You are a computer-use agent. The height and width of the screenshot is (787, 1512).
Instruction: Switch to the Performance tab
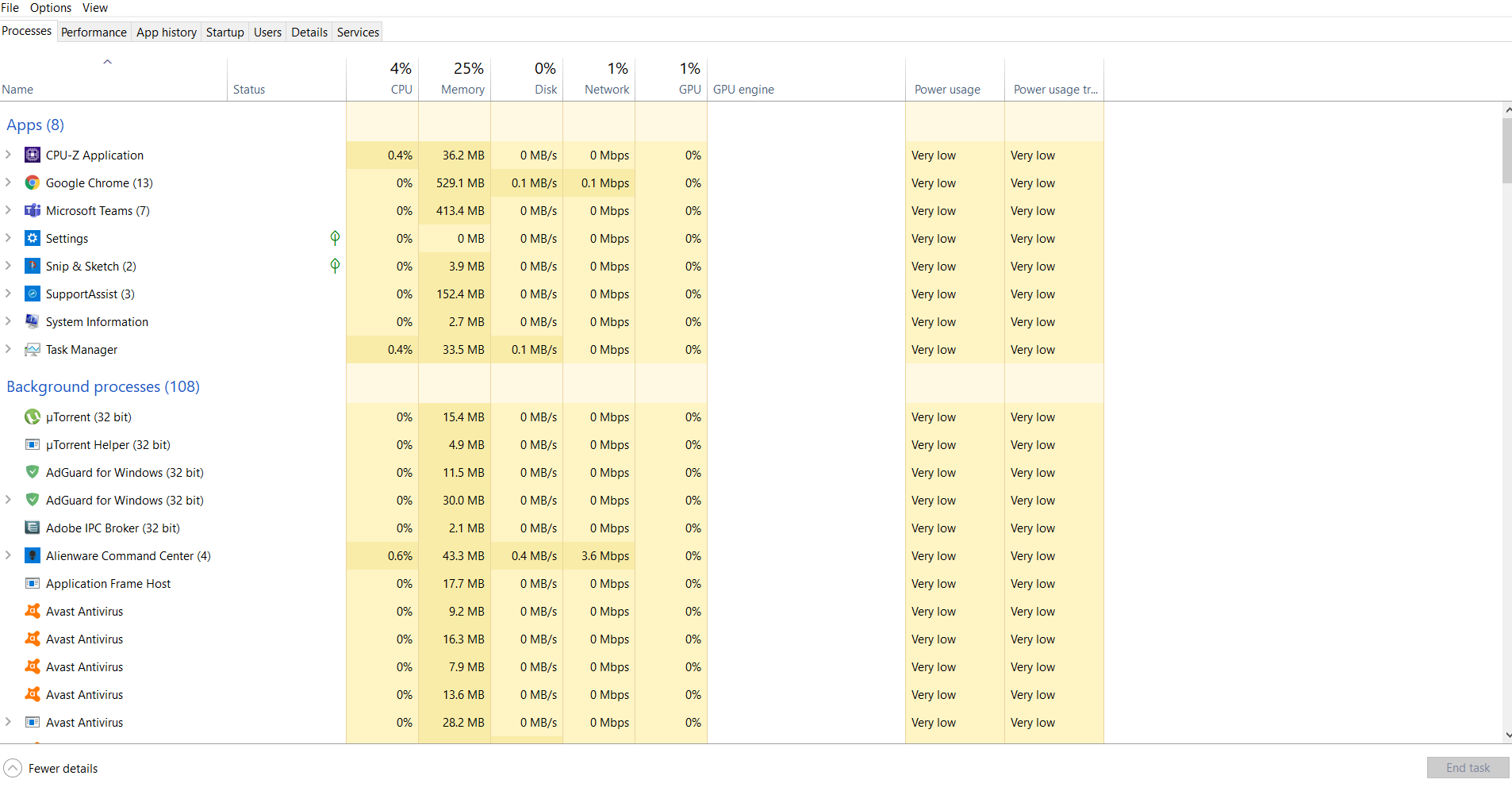click(94, 33)
